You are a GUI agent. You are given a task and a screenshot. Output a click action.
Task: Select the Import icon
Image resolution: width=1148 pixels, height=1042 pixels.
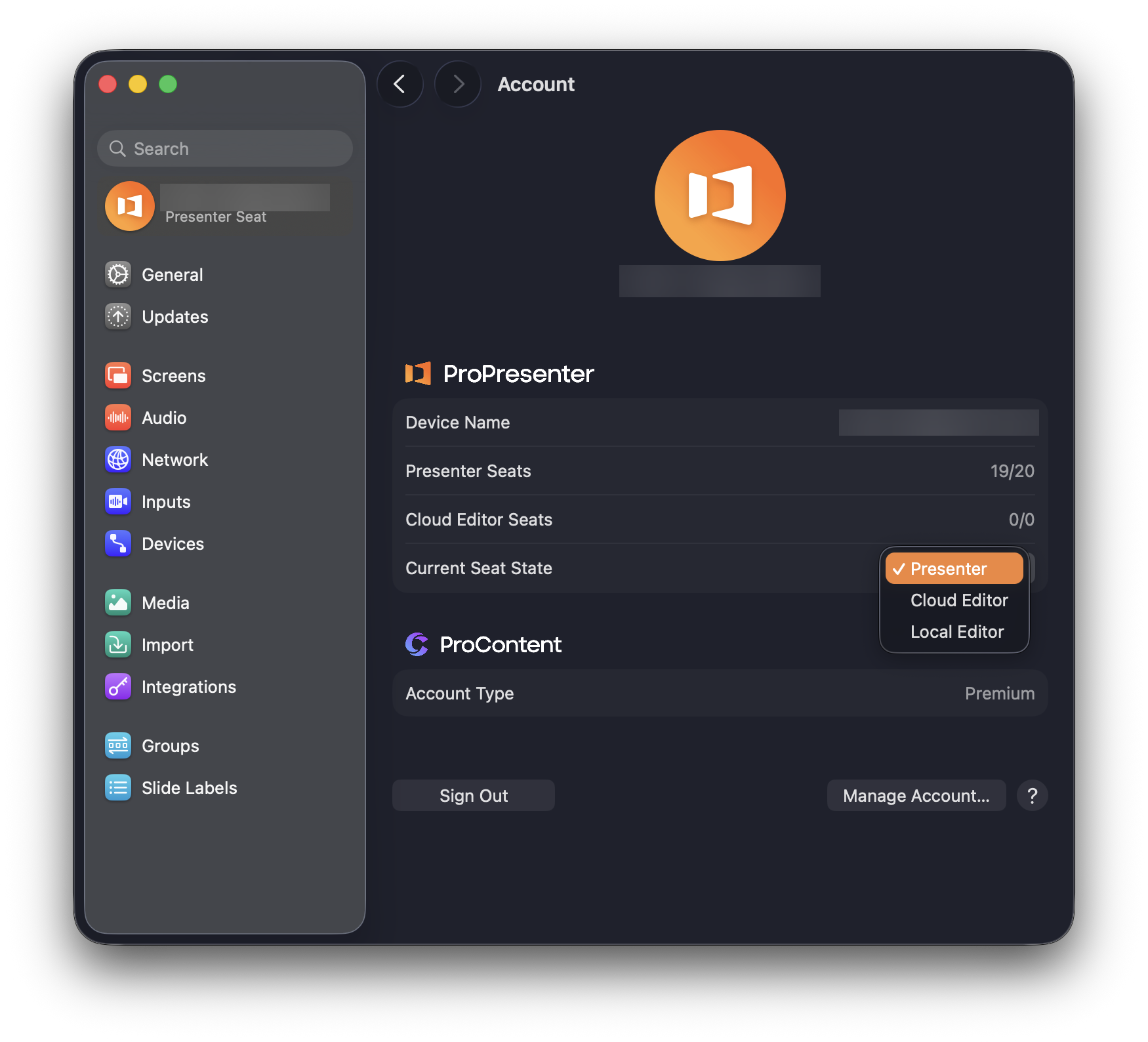[118, 644]
